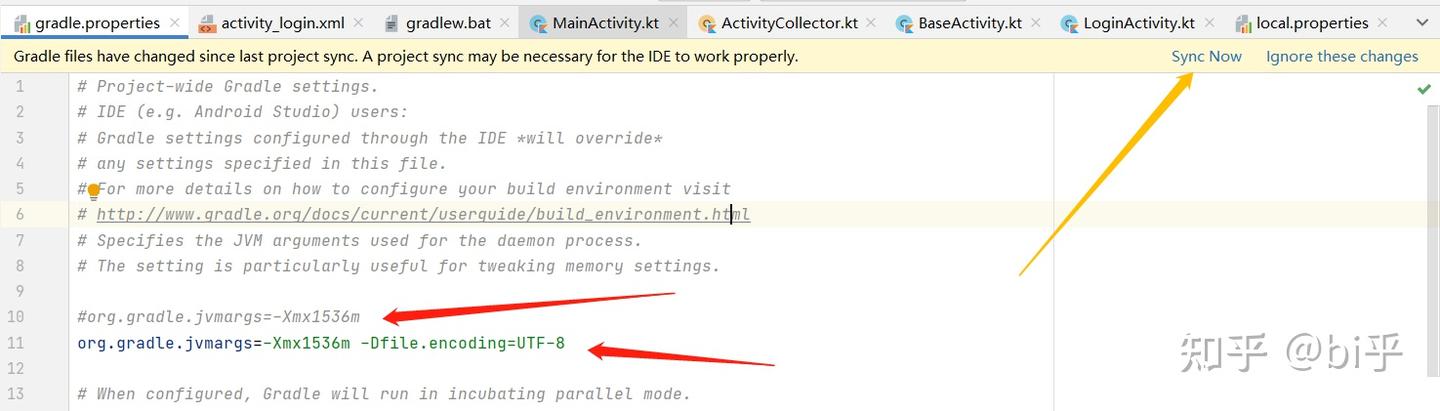This screenshot has height=411, width=1440.
Task: Click the Kotlin icon on ActivityCollector.kt tab
Action: coord(707,23)
